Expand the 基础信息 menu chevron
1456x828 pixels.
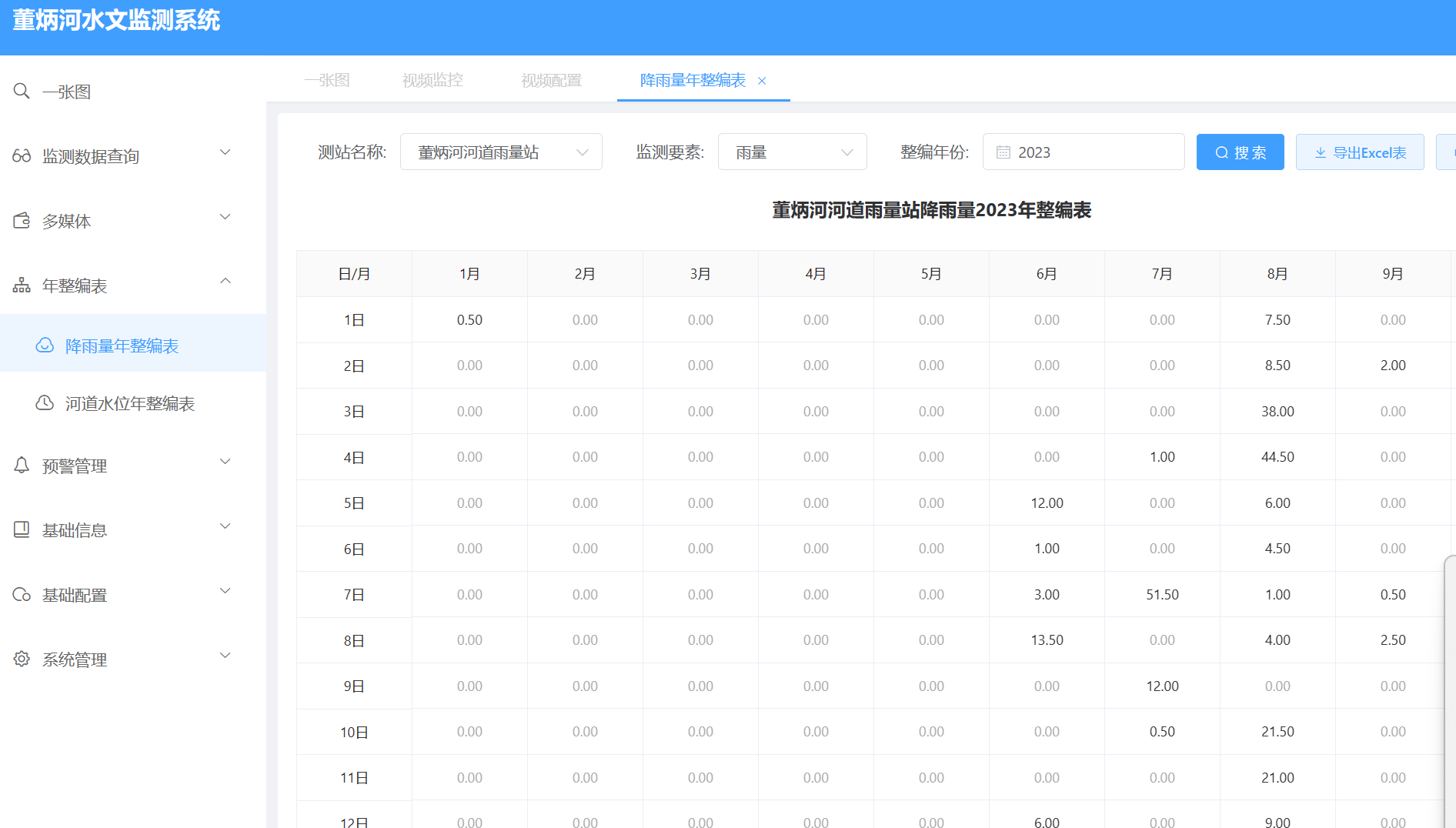(x=225, y=526)
